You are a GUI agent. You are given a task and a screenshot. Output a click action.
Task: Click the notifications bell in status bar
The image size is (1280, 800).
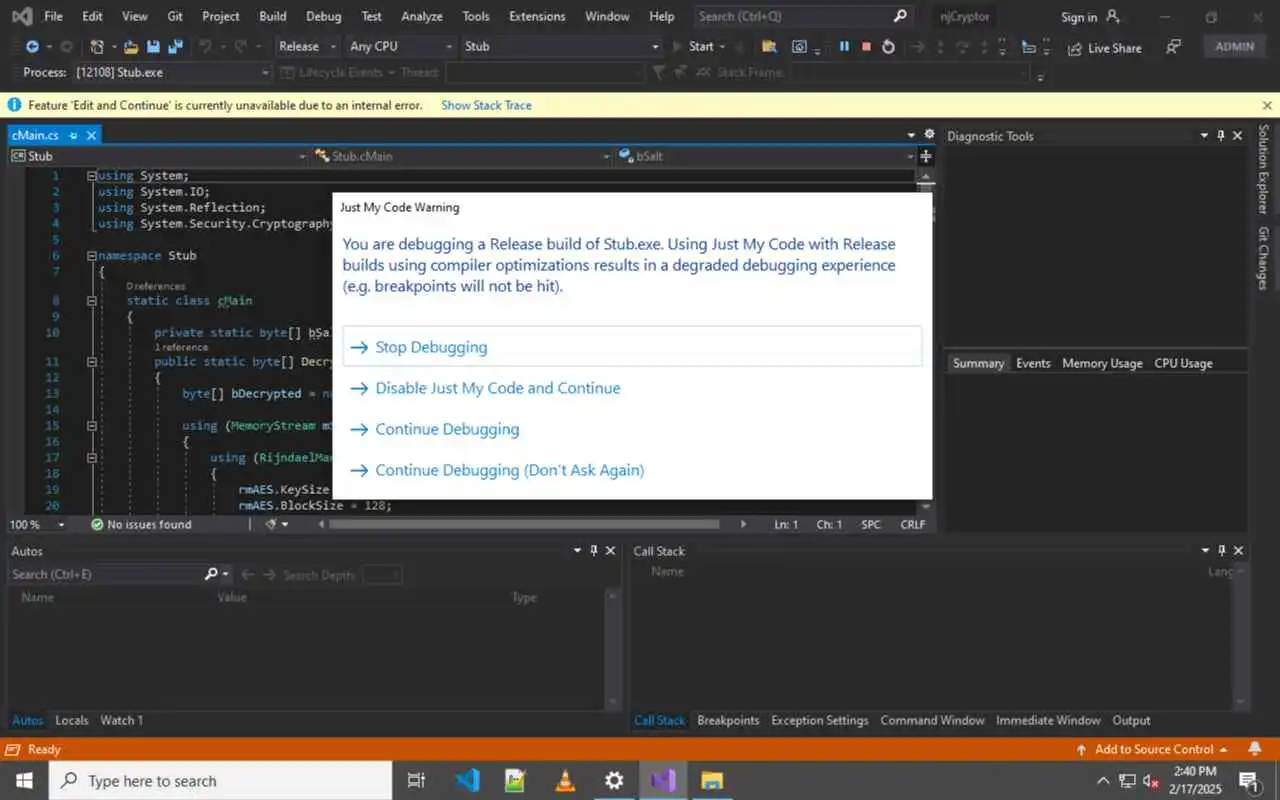1255,749
